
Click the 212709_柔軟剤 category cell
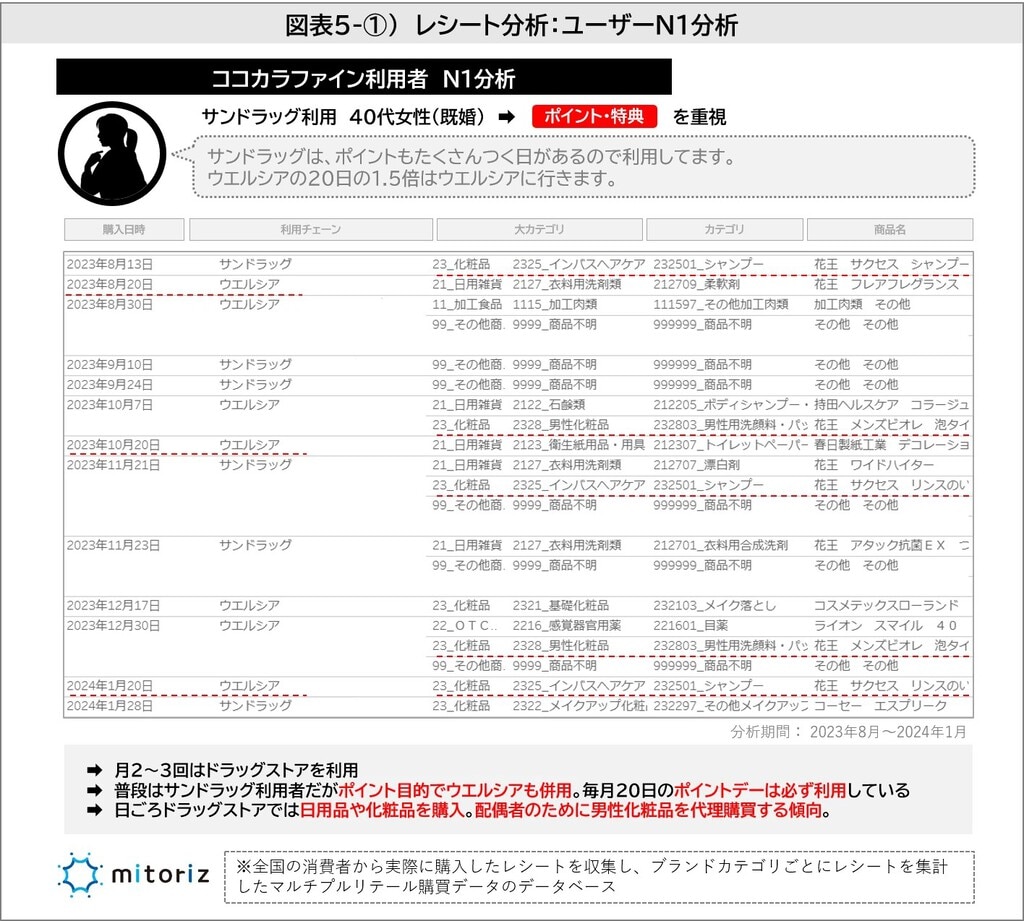(x=696, y=285)
